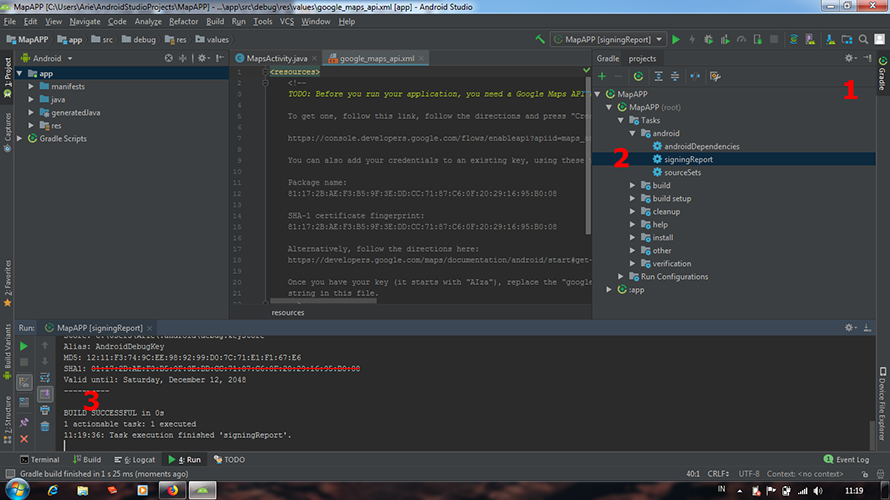Open Device File Explorer side panel
The width and height of the screenshot is (890, 500).
pyautogui.click(x=883, y=404)
